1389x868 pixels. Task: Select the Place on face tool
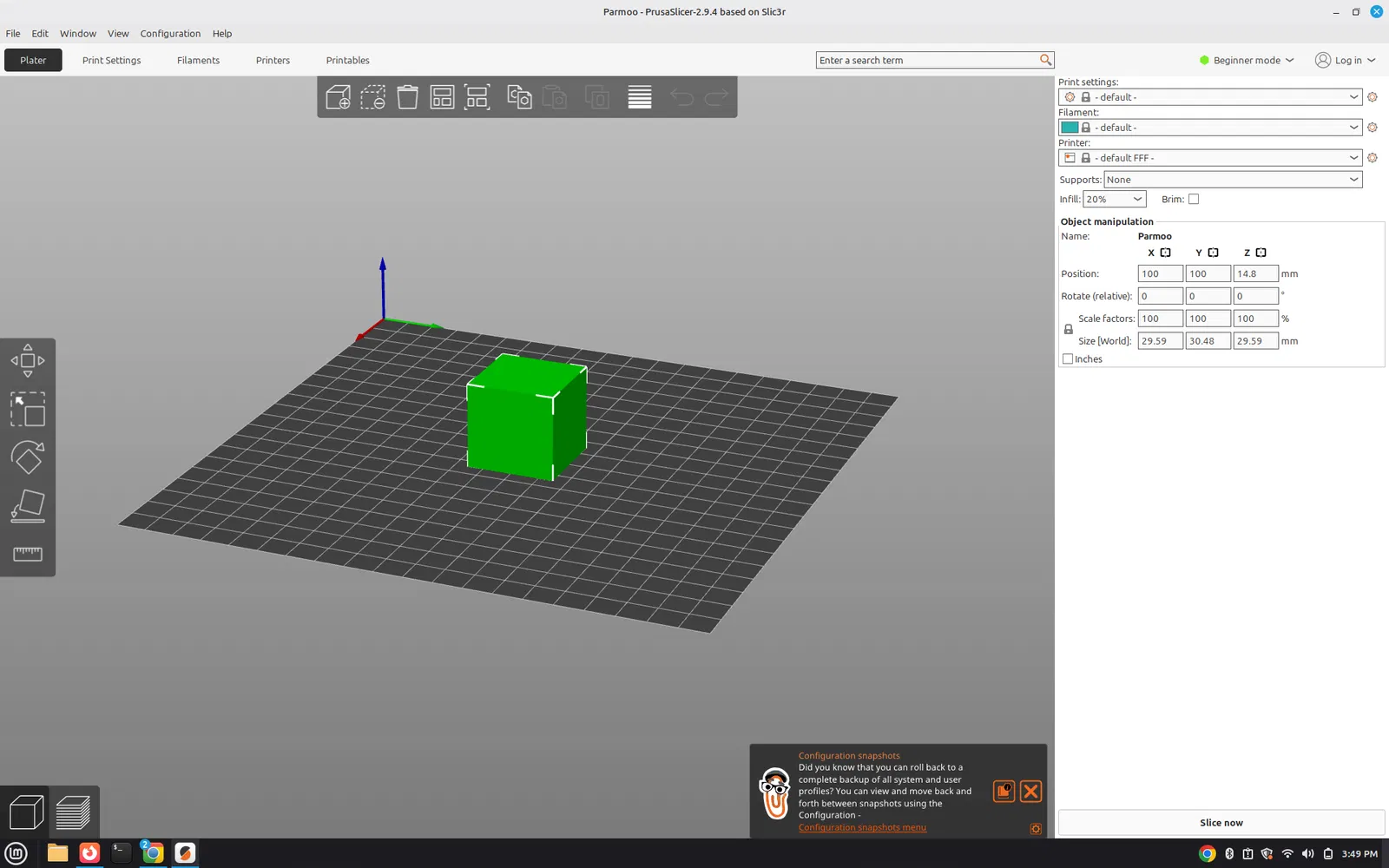[x=28, y=506]
